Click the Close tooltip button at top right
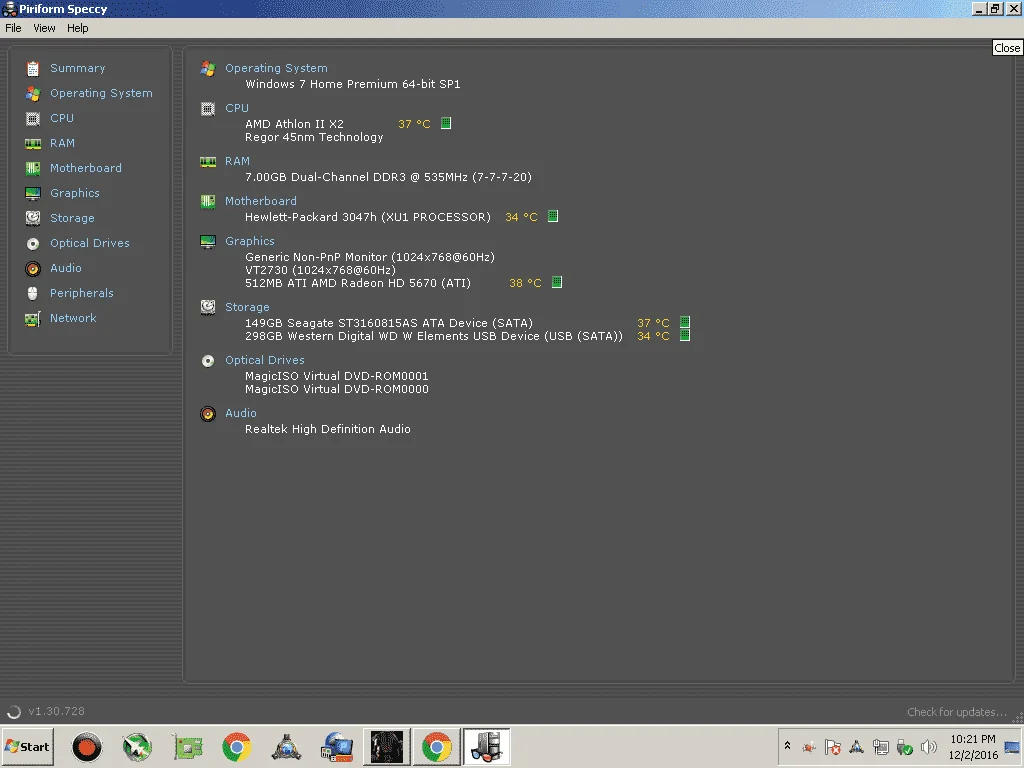The height and width of the screenshot is (768, 1024). pos(1006,48)
